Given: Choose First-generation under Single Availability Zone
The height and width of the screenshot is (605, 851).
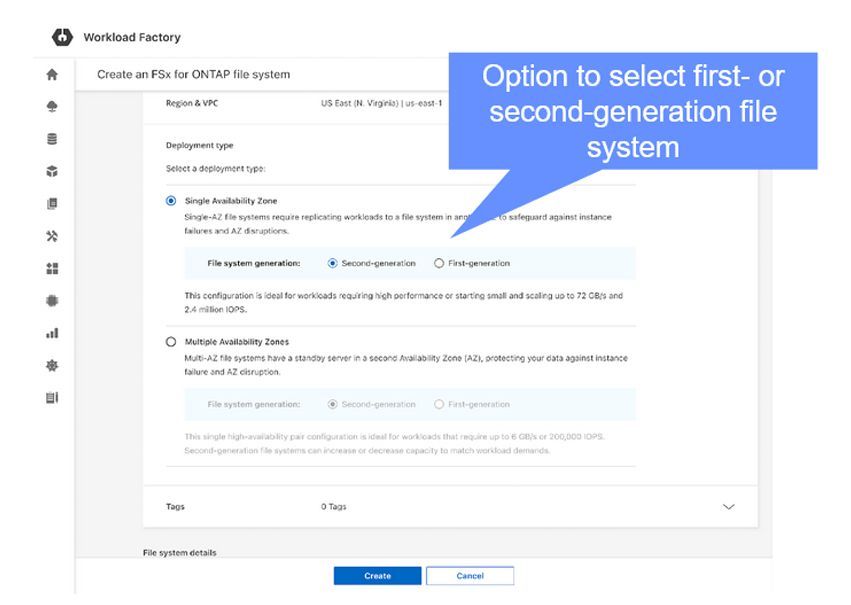Looking at the screenshot, I should pyautogui.click(x=439, y=263).
